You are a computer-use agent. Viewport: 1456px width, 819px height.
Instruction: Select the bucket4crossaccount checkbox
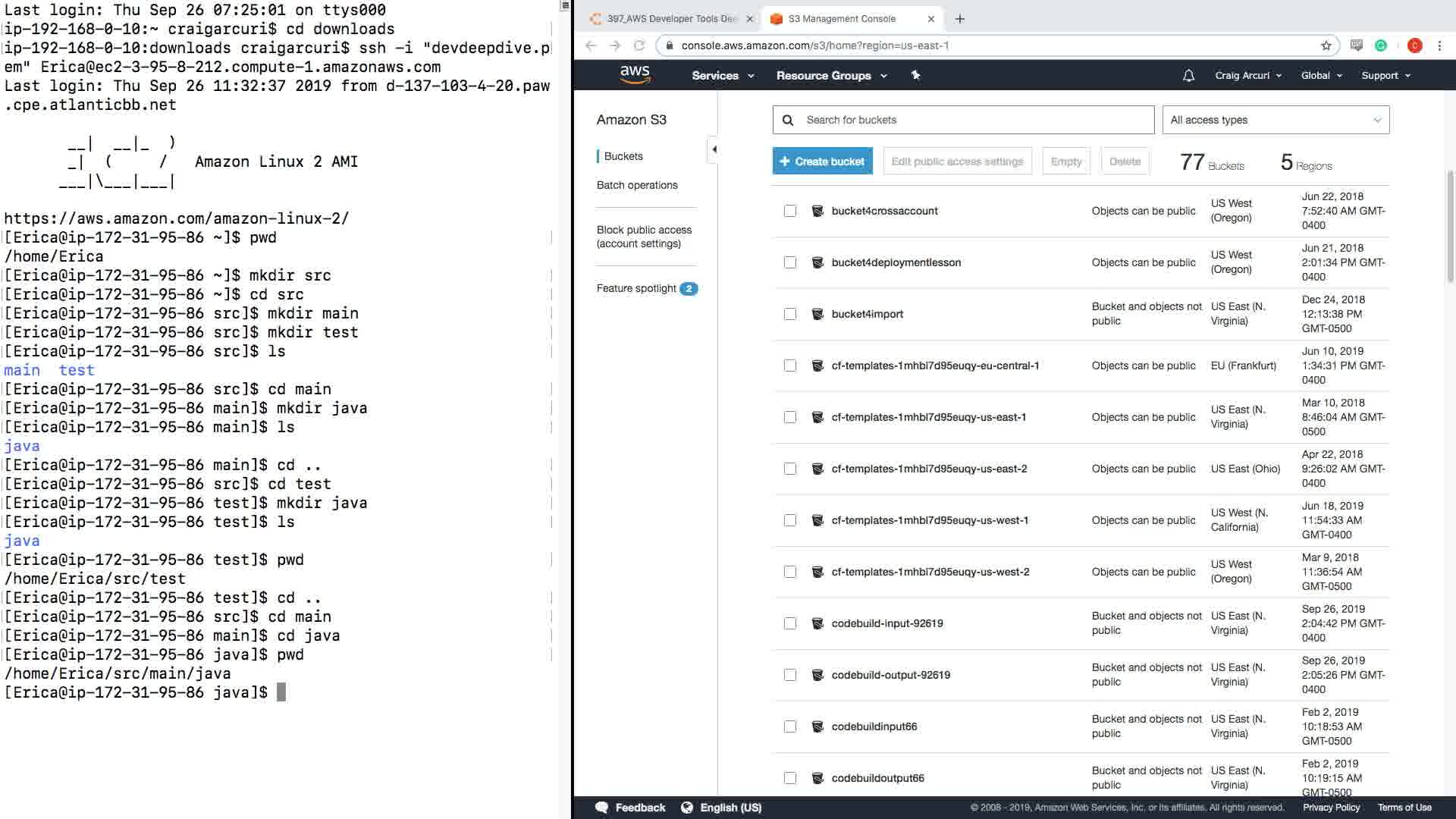790,211
